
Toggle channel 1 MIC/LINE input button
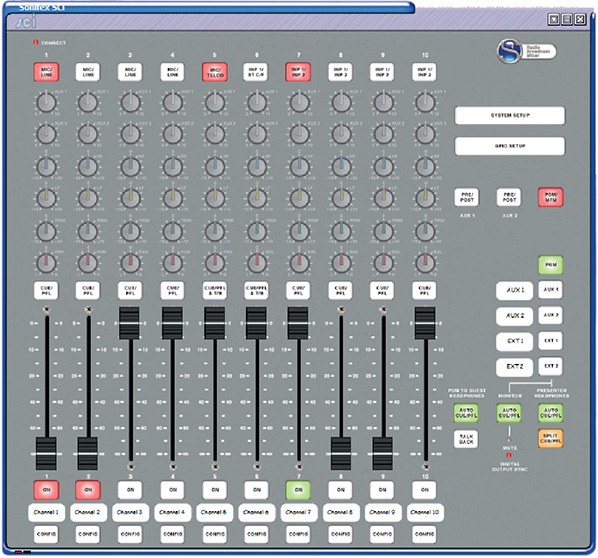tap(46, 72)
